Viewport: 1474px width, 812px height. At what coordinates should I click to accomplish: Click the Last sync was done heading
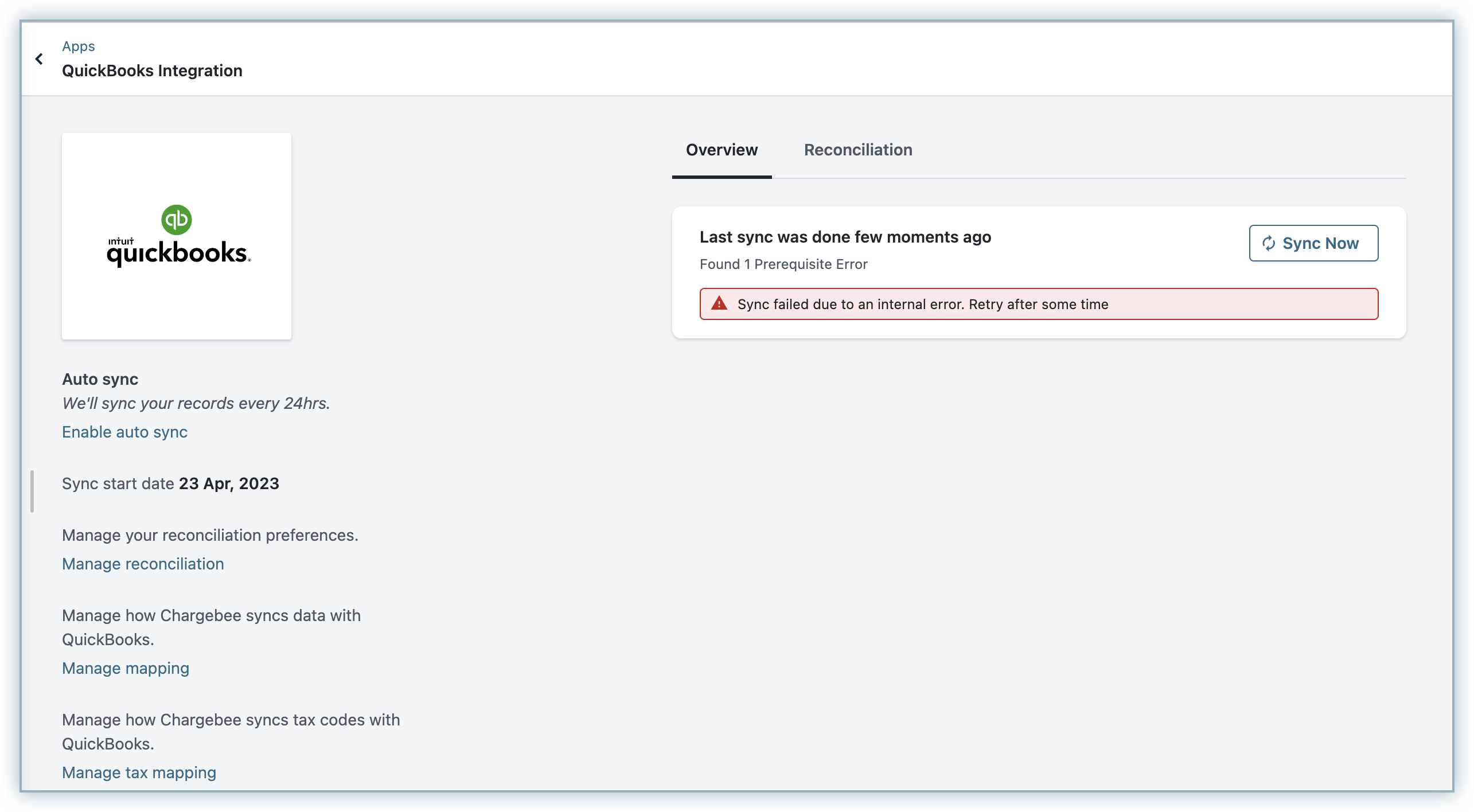(845, 237)
